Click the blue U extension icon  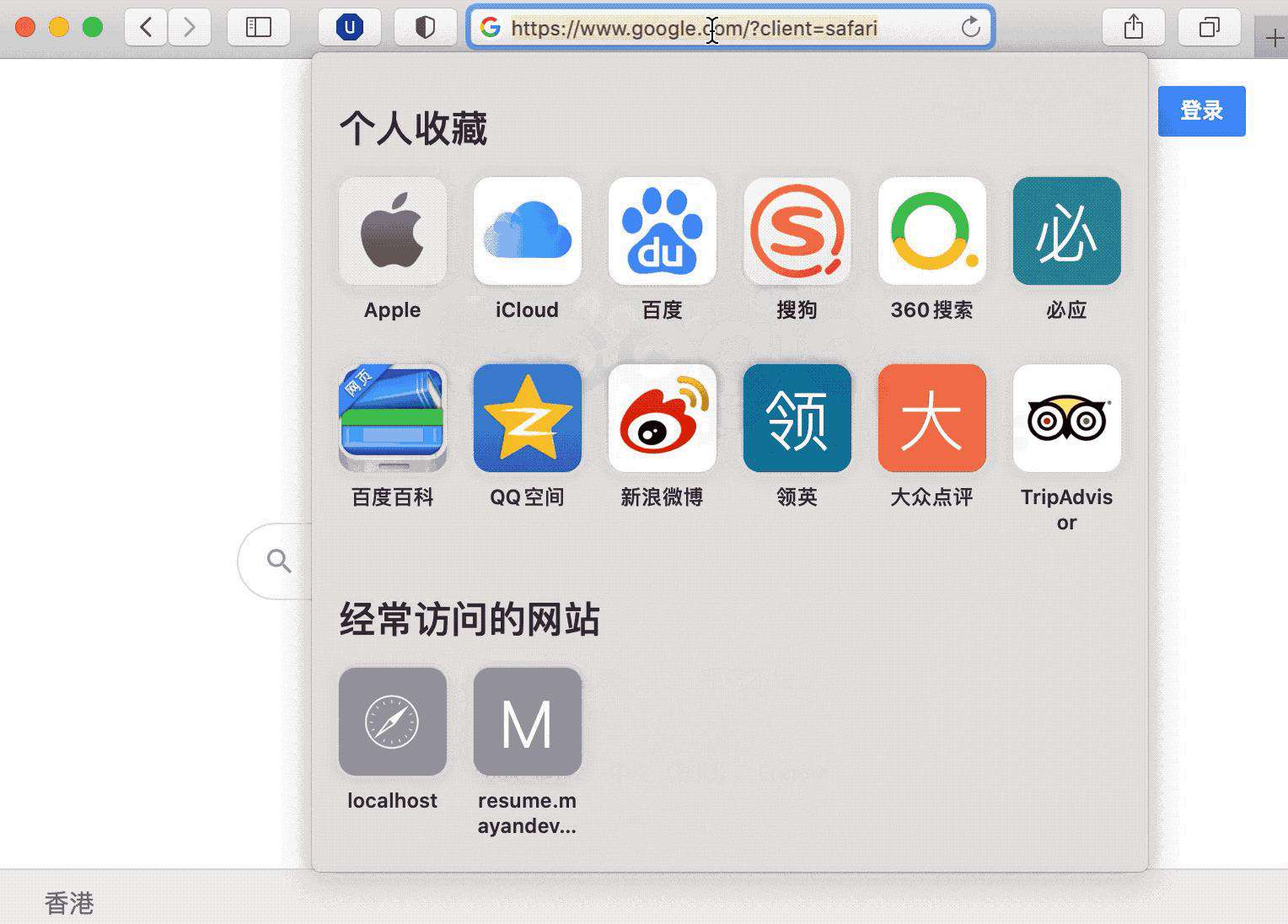[x=349, y=28]
